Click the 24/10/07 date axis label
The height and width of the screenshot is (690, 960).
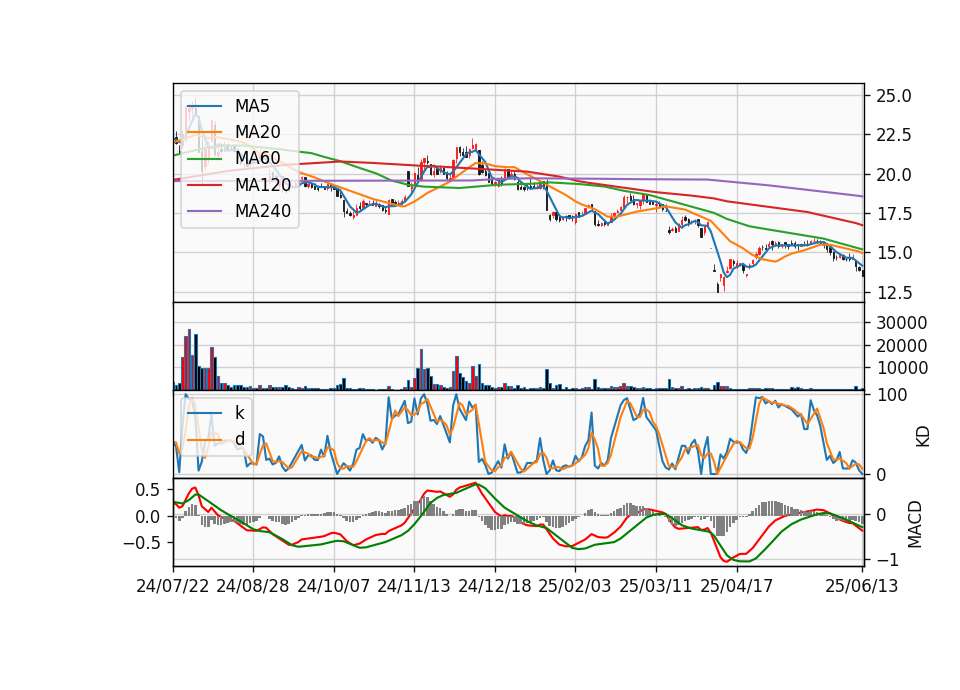pos(334,586)
